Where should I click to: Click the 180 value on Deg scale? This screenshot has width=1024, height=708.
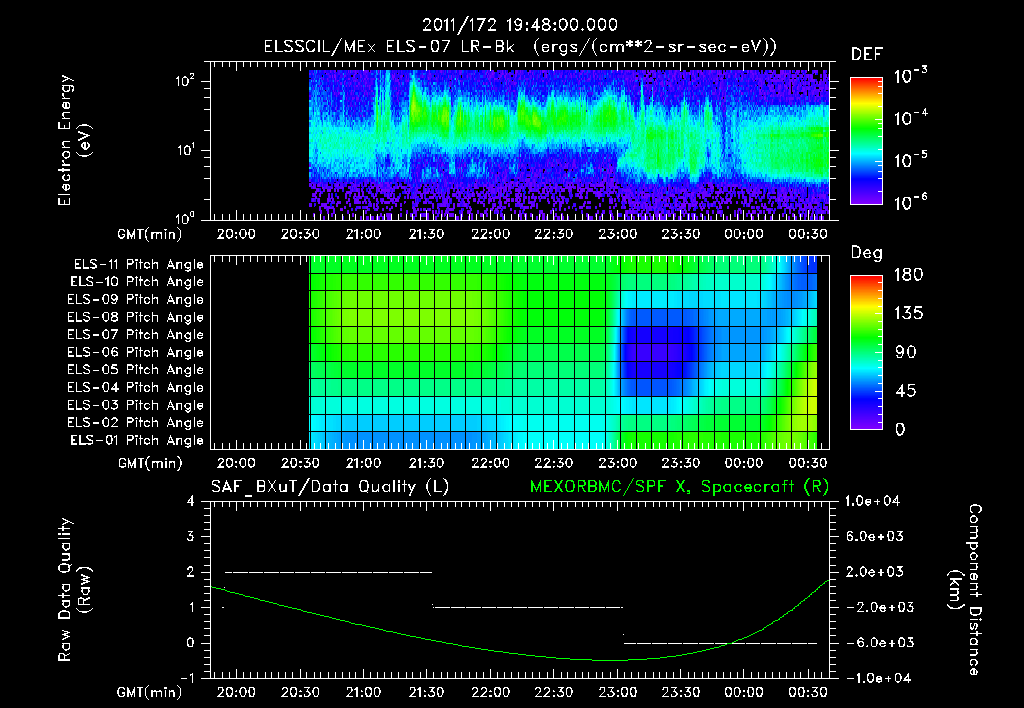(908, 274)
